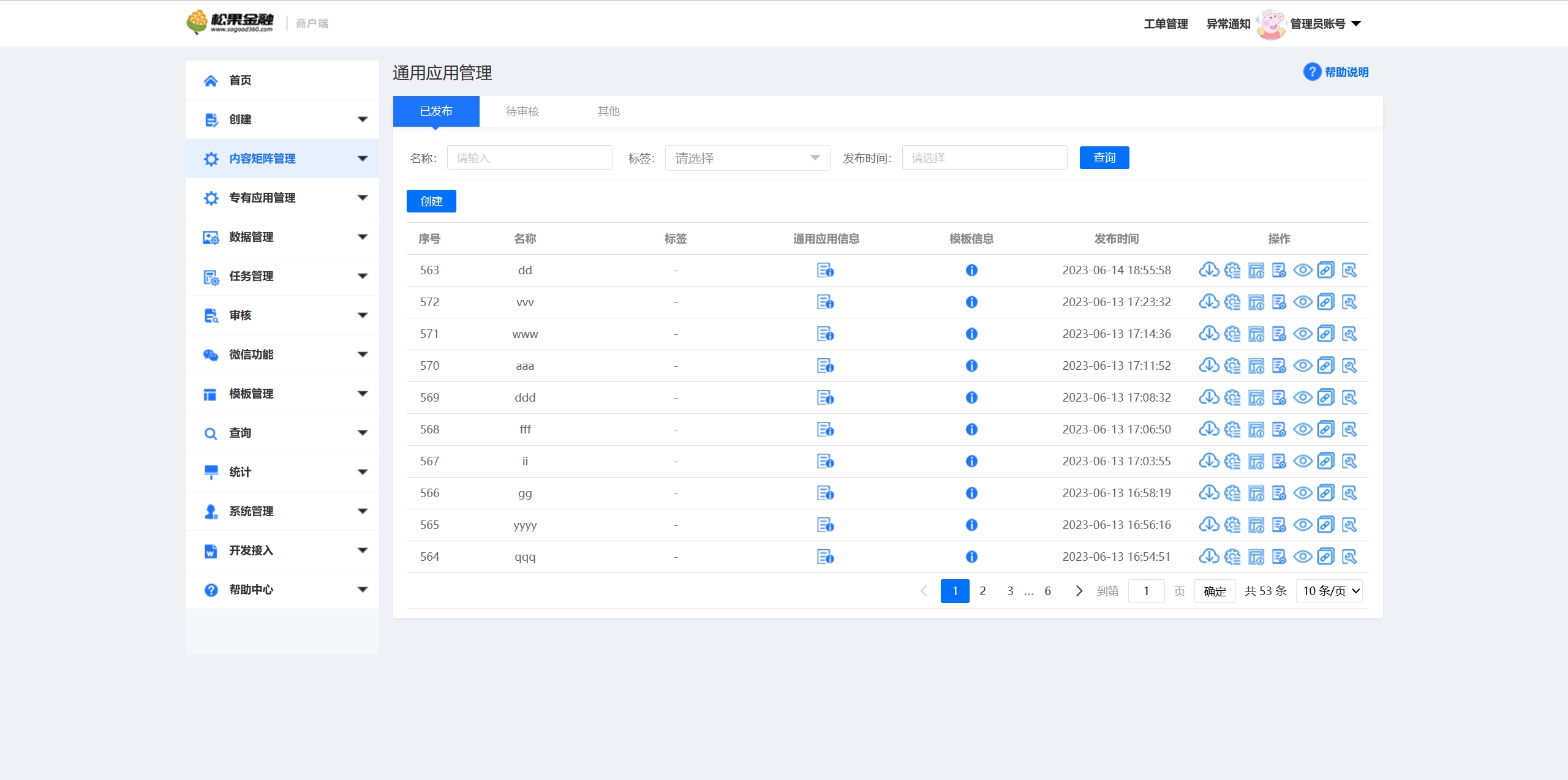Toggle eye preview icon for row www
Viewport: 1568px width, 780px height.
tap(1303, 334)
